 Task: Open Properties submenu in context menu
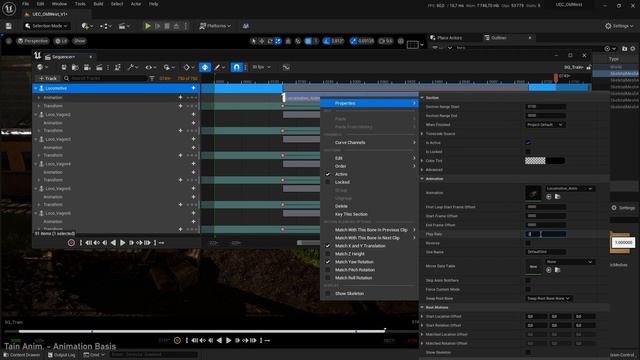[369, 103]
